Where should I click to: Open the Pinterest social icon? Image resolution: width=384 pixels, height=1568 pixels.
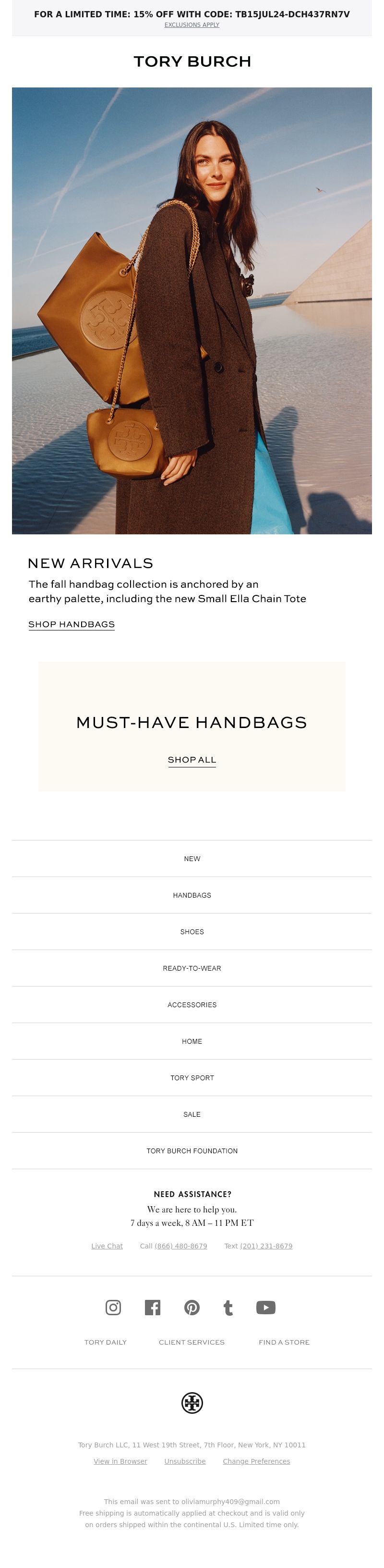click(192, 1308)
